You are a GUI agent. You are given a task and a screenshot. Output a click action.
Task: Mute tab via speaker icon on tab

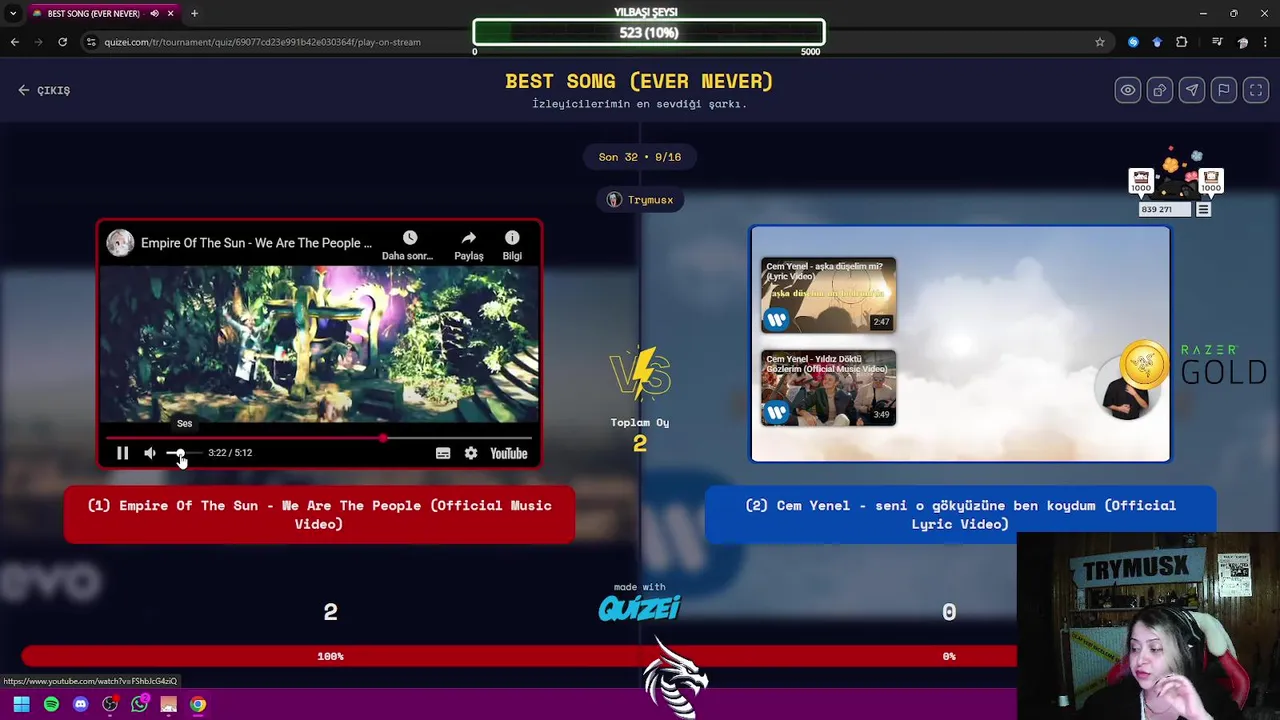click(x=154, y=14)
